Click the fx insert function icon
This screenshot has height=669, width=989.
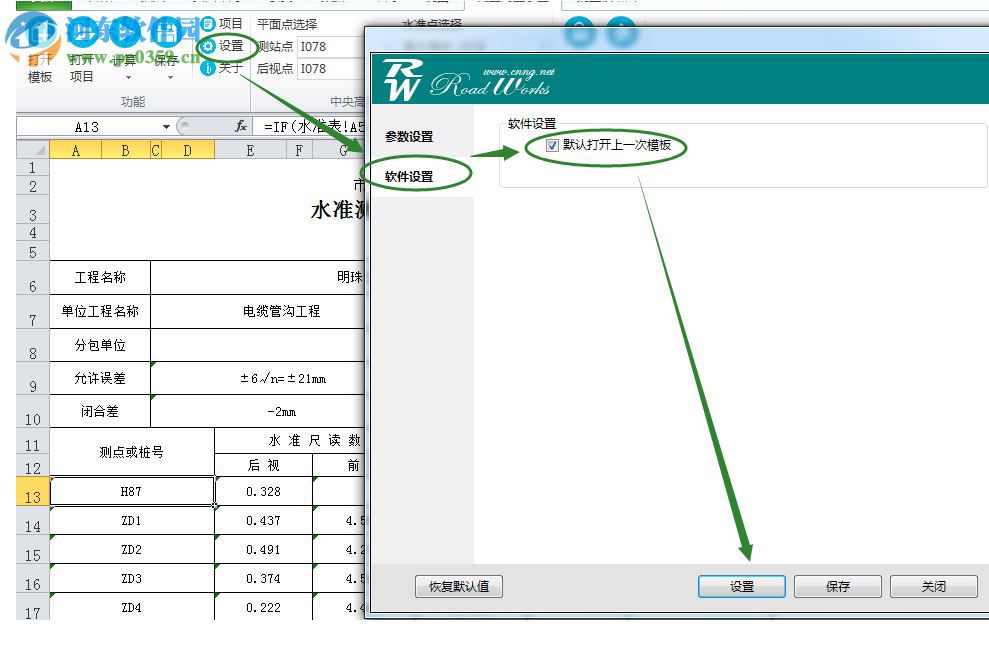coord(239,126)
